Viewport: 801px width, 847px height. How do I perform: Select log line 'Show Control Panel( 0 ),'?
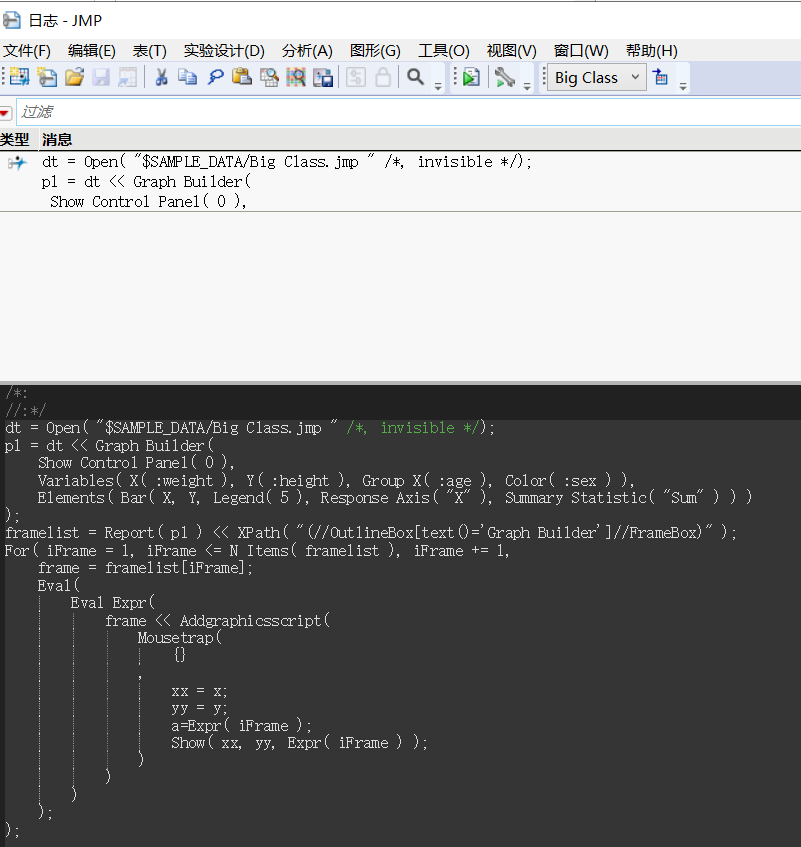point(149,202)
